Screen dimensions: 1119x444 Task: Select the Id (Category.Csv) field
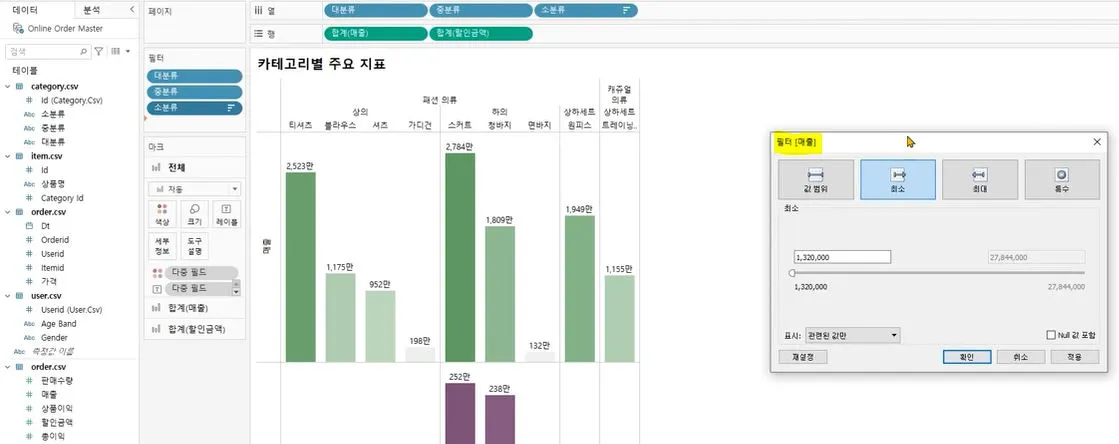[71, 100]
